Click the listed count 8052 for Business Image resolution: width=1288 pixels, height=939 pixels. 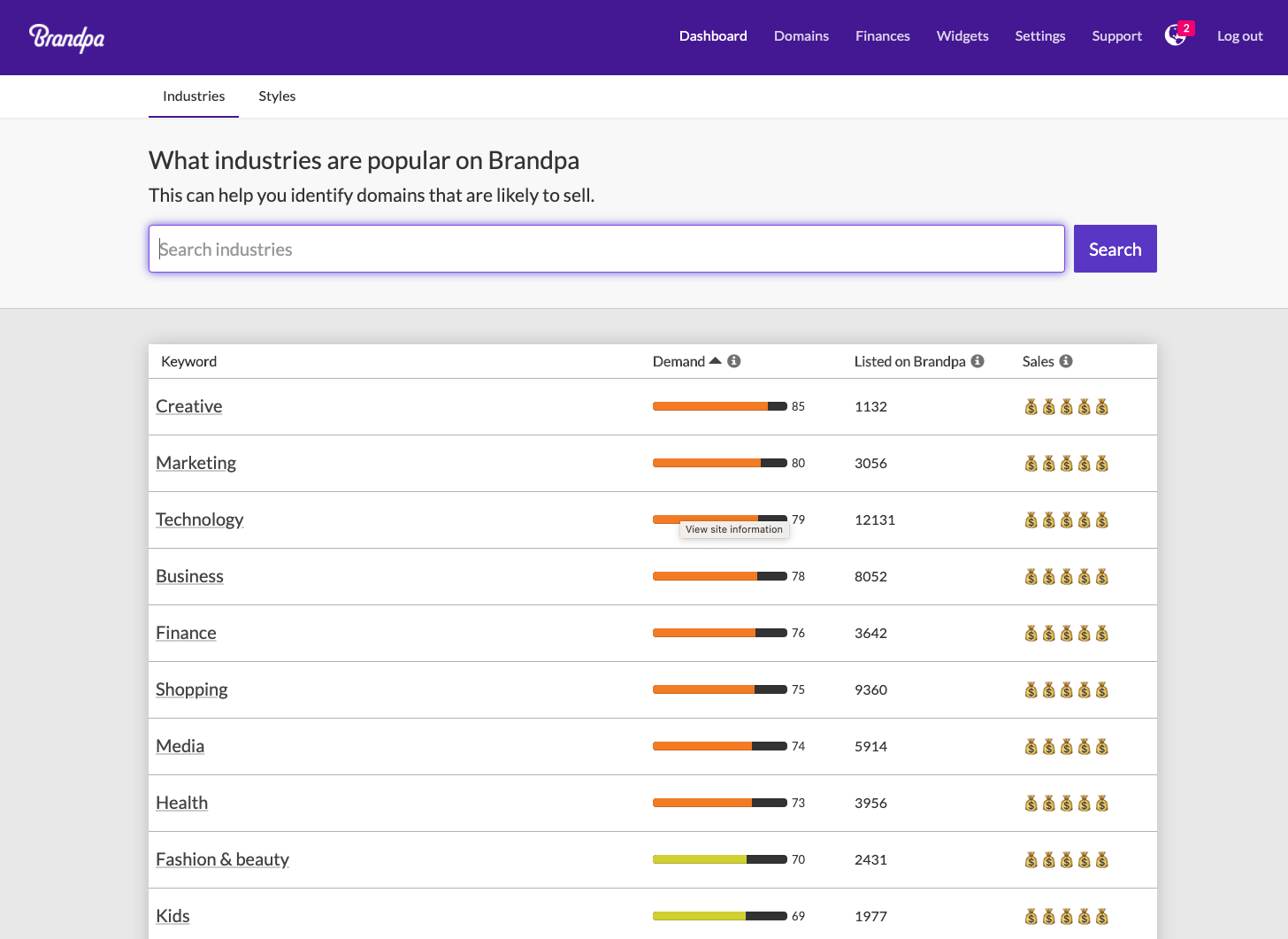click(871, 577)
